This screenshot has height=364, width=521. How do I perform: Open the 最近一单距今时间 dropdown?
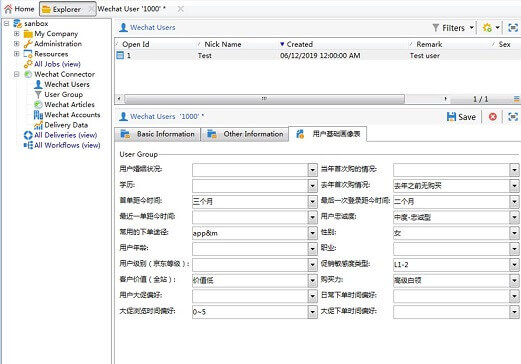coord(312,217)
